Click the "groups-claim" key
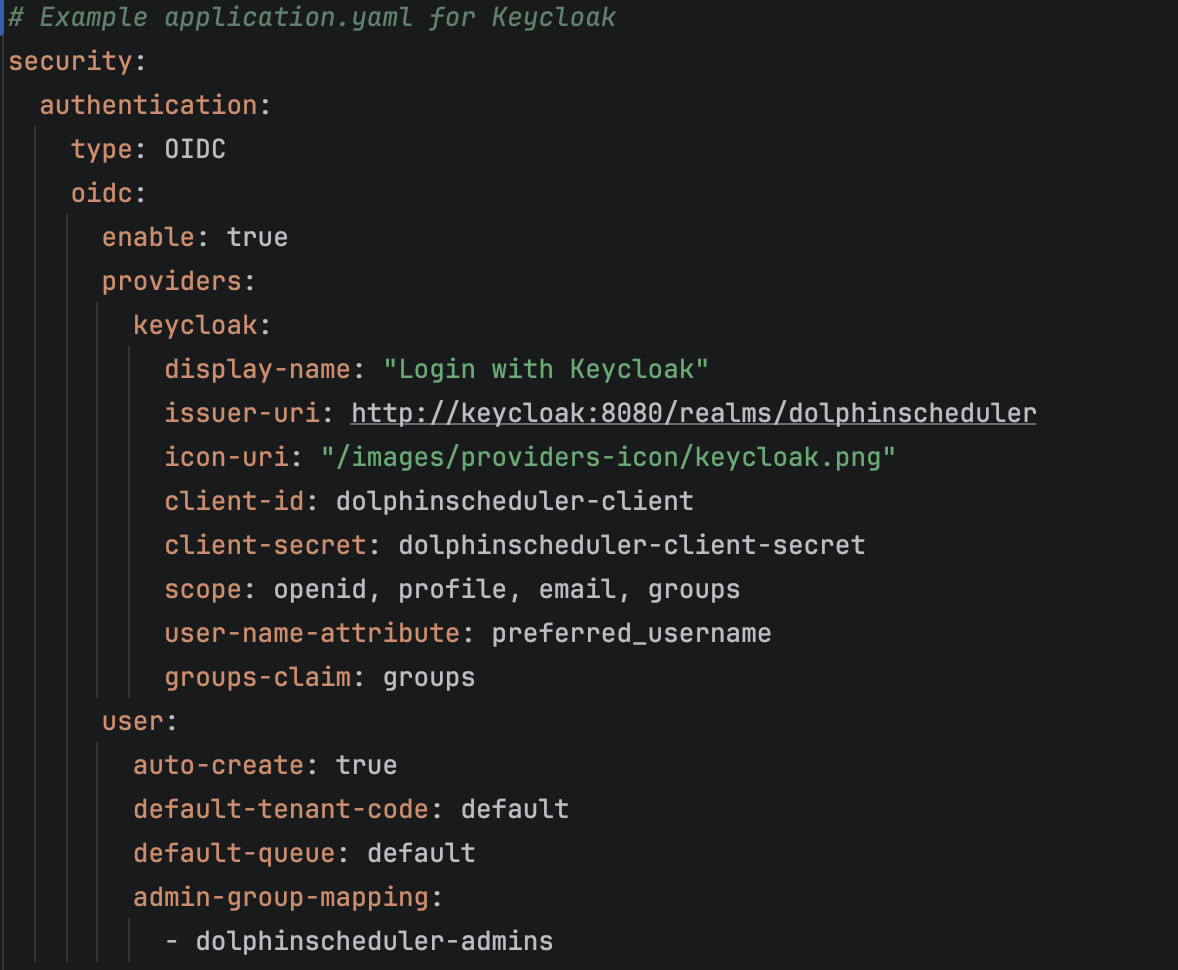Image resolution: width=1178 pixels, height=970 pixels. [257, 677]
